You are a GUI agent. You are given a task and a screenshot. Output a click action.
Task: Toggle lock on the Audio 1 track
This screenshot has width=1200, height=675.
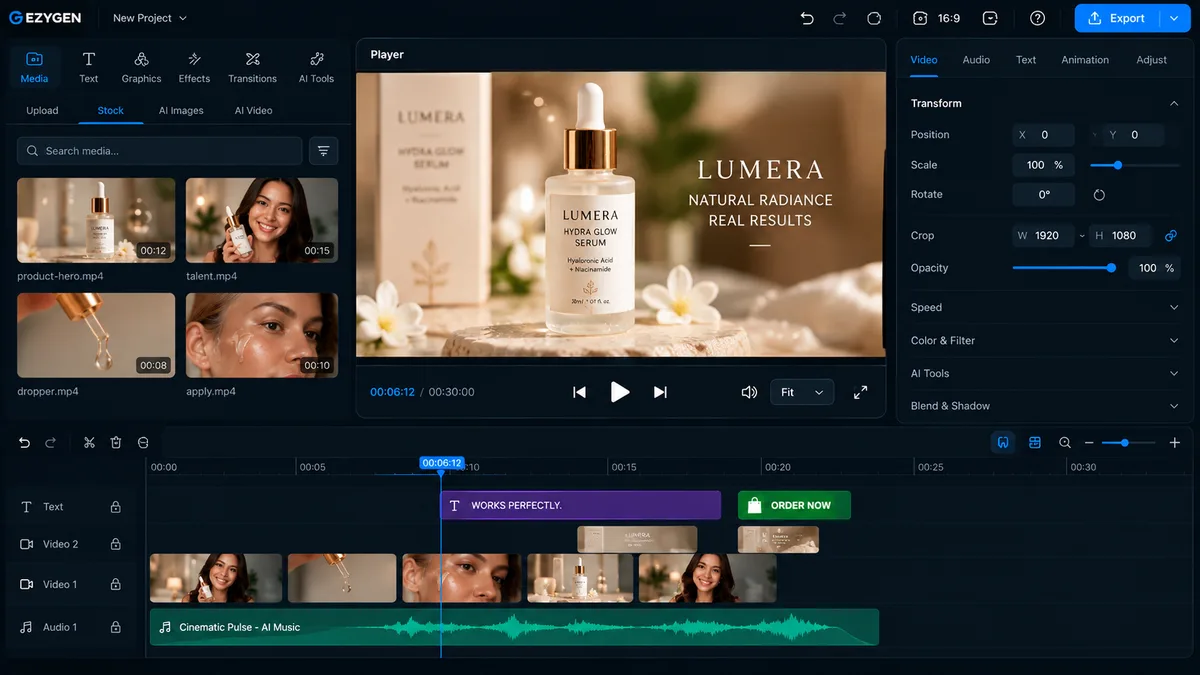pyautogui.click(x=115, y=627)
